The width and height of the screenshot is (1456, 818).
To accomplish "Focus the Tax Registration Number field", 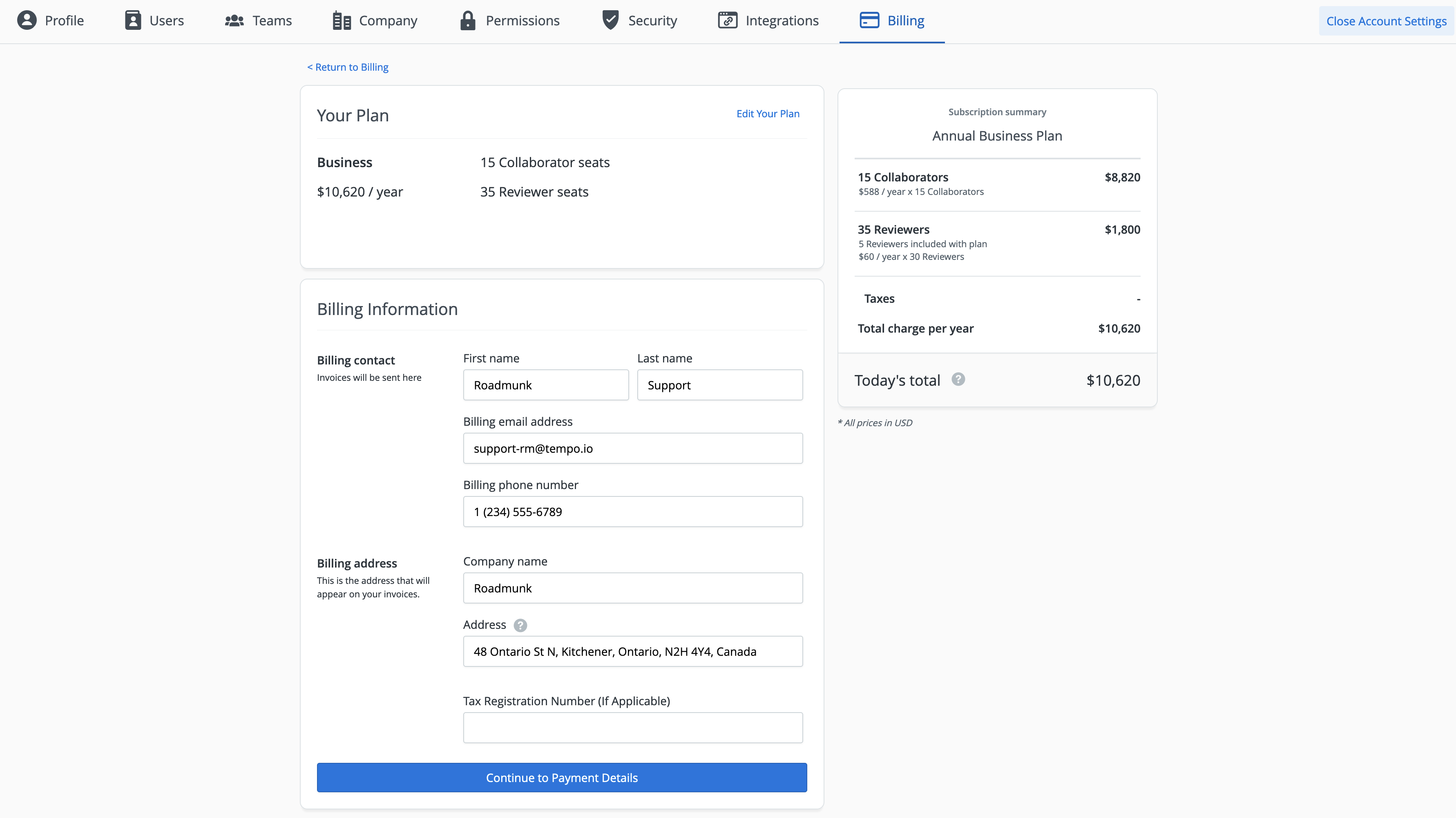I will tap(632, 728).
